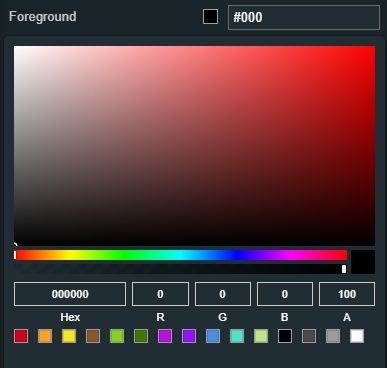This screenshot has height=368, width=387.
Task: Choose the yellow preset swatch
Action: tap(69, 336)
